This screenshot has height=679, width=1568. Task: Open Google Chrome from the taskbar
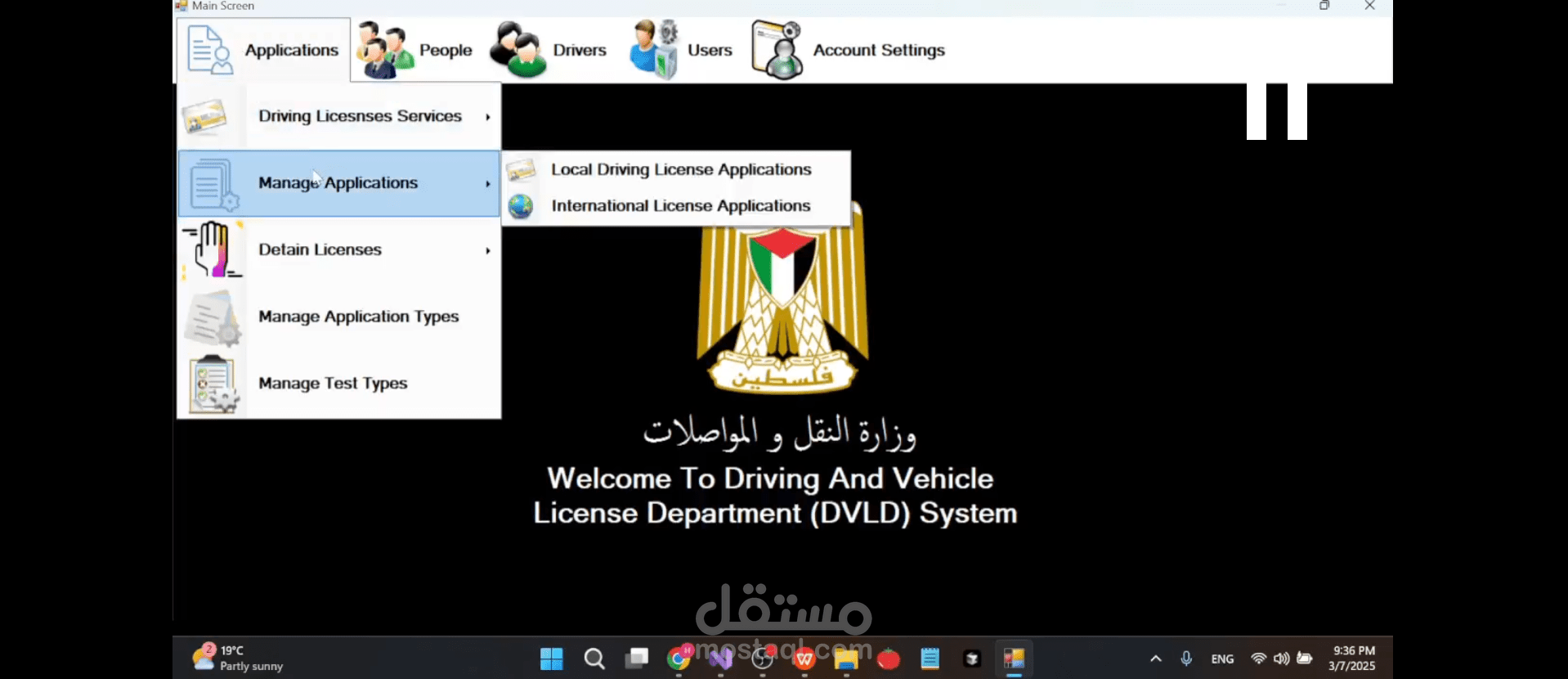679,657
